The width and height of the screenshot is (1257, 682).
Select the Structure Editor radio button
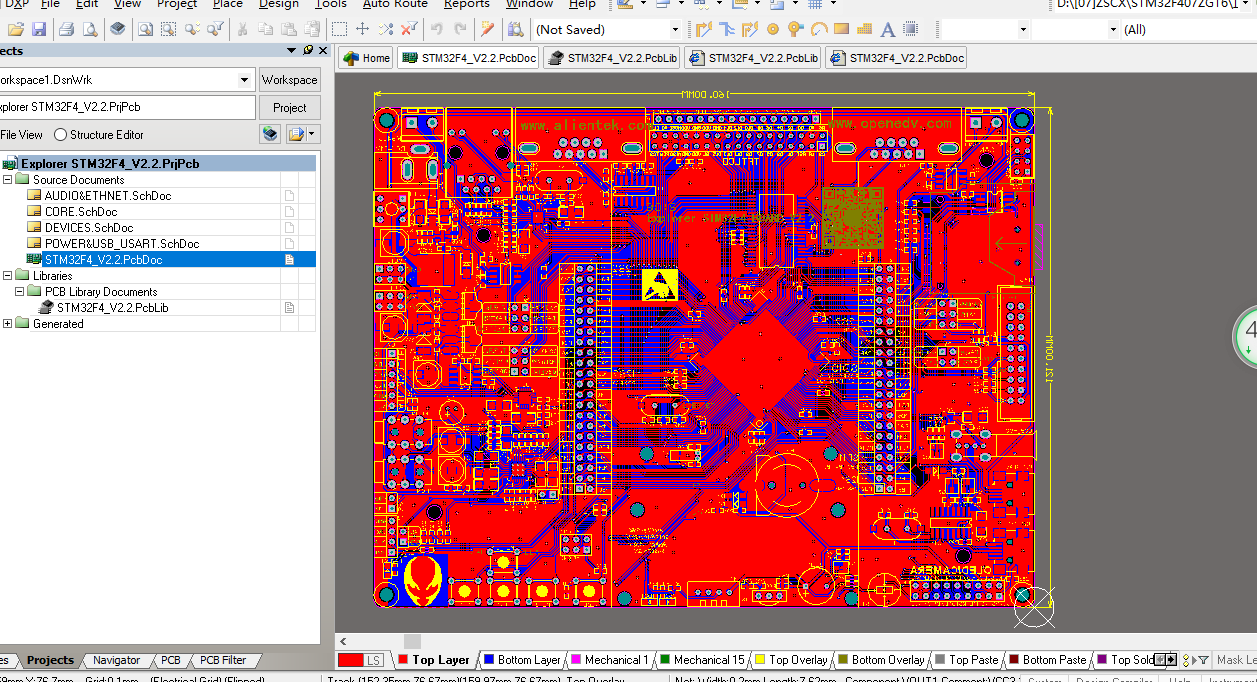61,135
